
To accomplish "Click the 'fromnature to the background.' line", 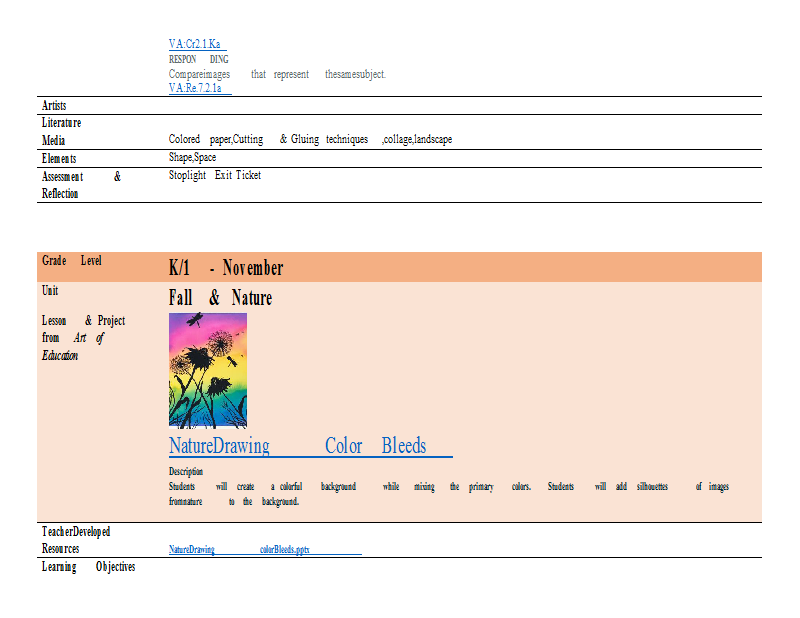I will (x=234, y=501).
